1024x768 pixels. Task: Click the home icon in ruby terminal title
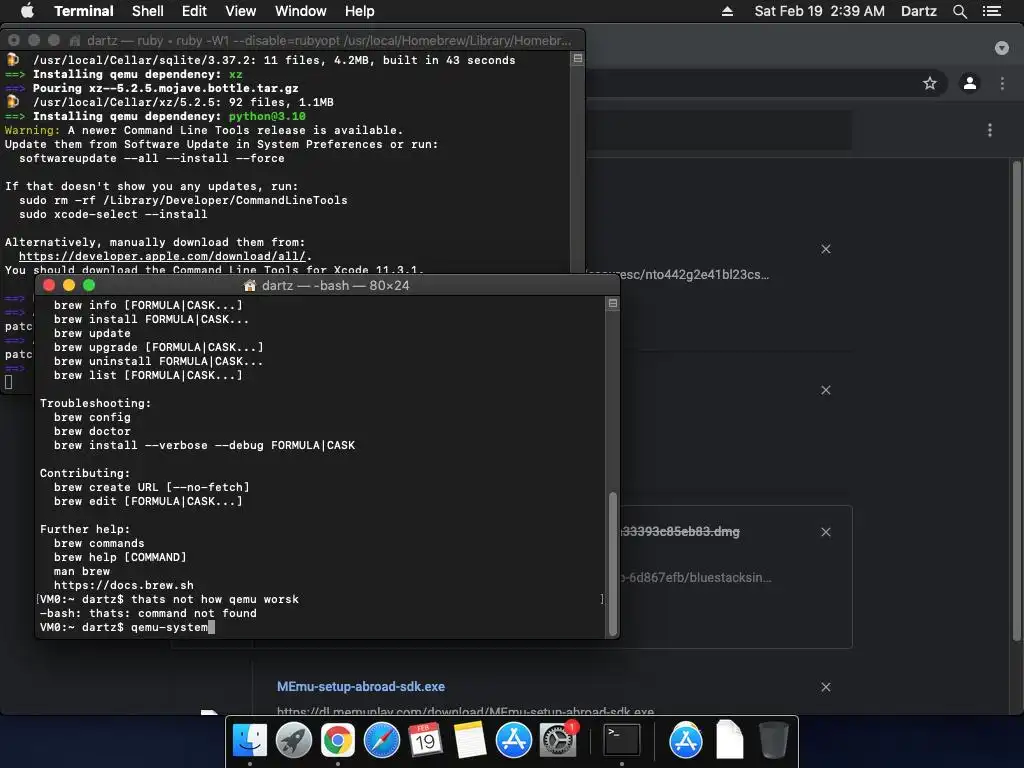point(74,40)
